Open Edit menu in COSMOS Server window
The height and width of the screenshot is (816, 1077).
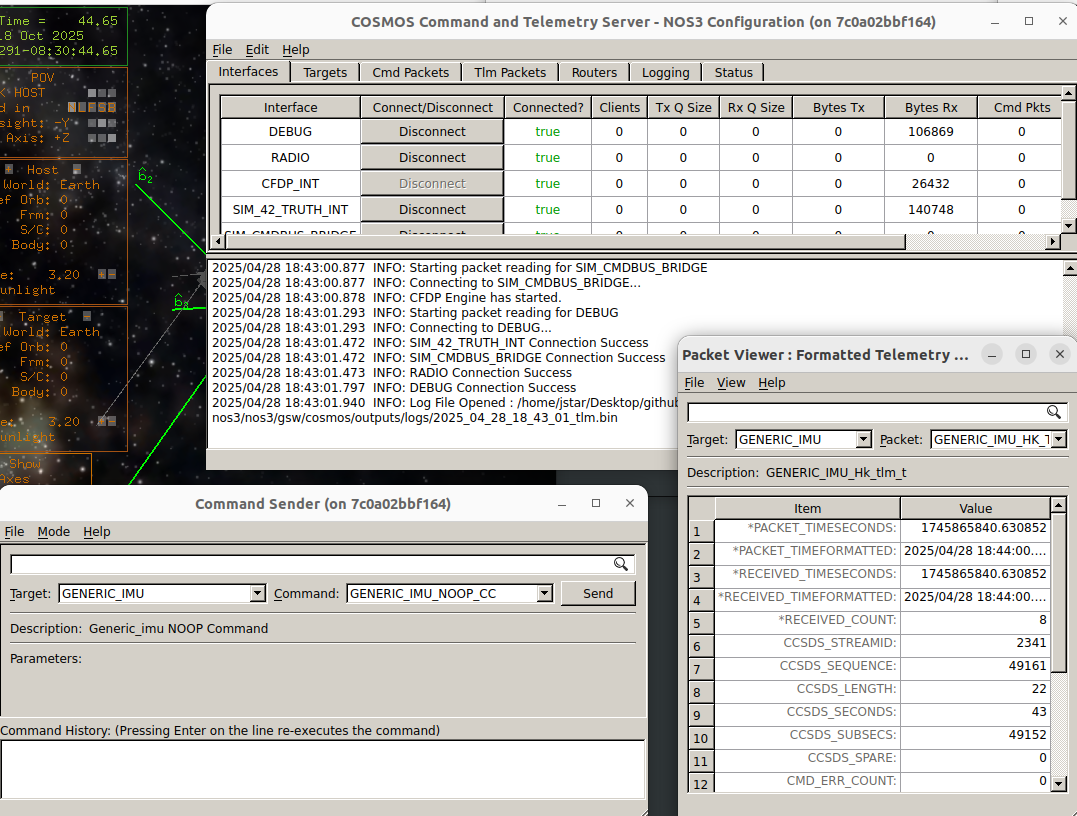257,49
